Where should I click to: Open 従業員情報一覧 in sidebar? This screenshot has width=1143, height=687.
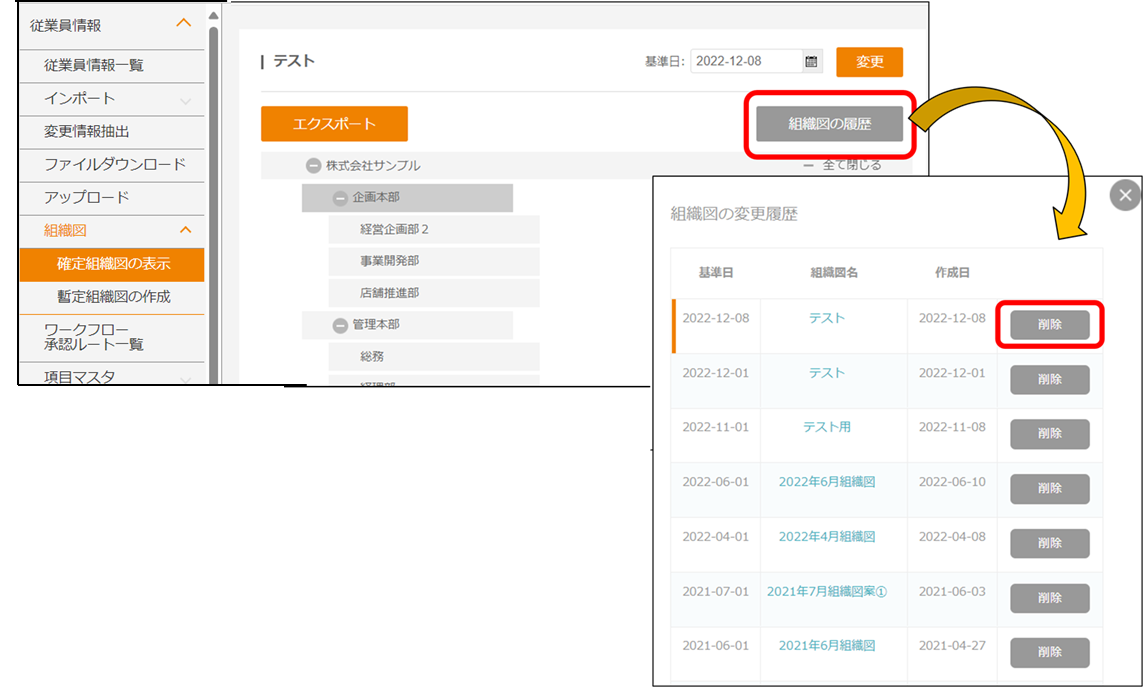tap(94, 65)
